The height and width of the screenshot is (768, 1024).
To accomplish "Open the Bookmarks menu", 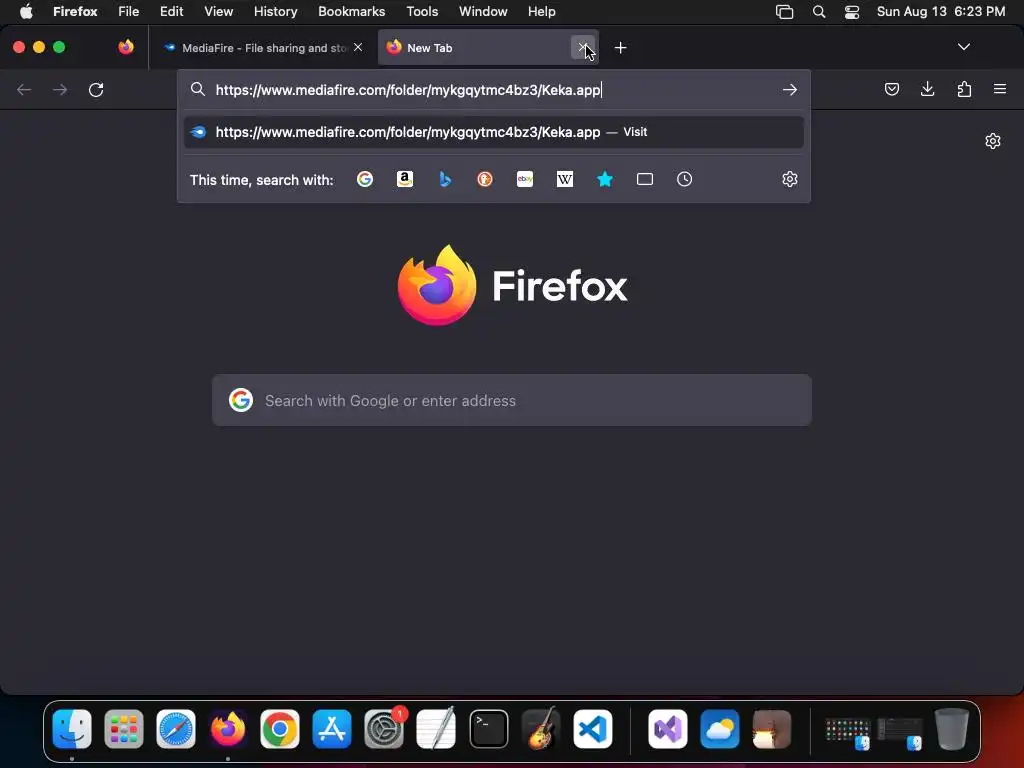I will 351,12.
